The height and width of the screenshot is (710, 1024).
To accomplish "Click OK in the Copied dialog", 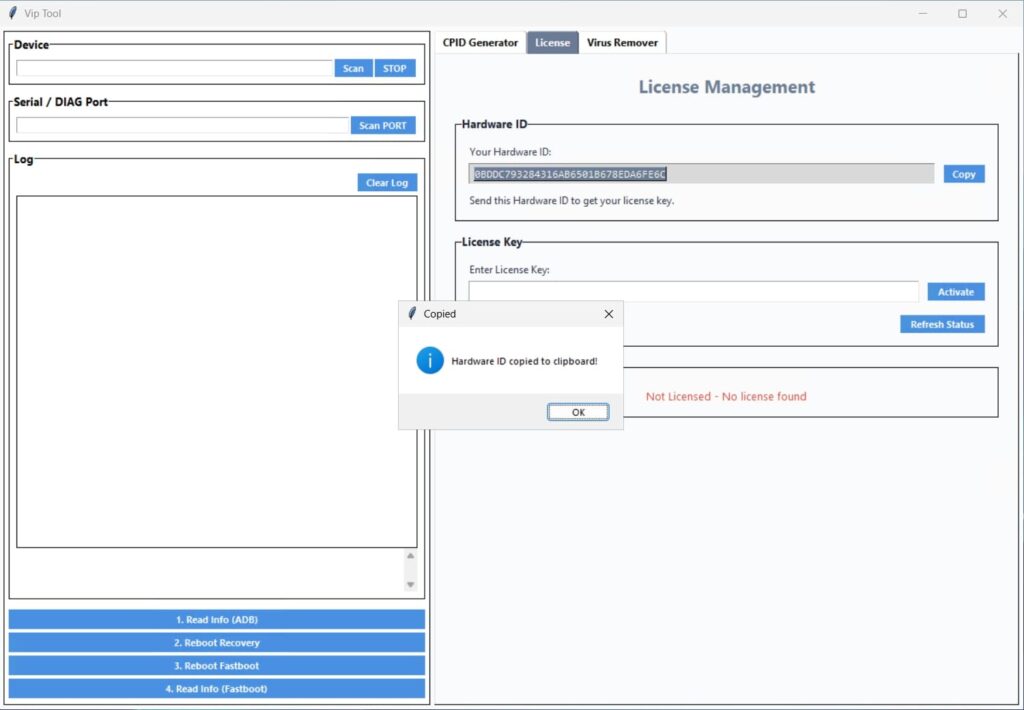I will [578, 412].
